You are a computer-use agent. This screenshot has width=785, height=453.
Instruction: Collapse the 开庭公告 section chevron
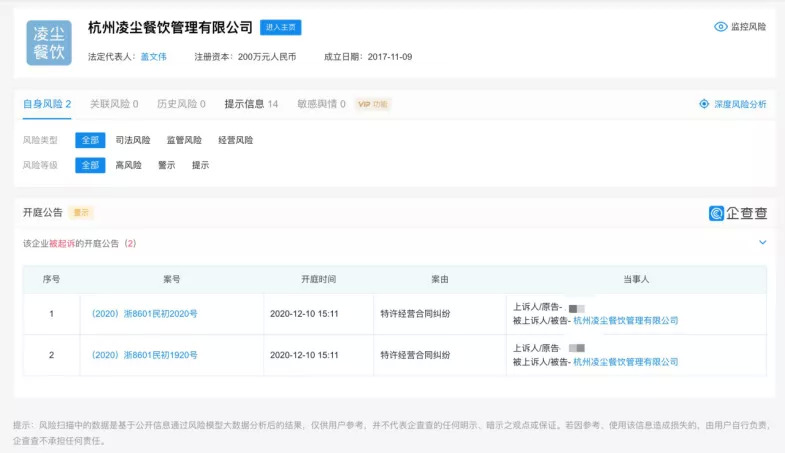pos(762,242)
